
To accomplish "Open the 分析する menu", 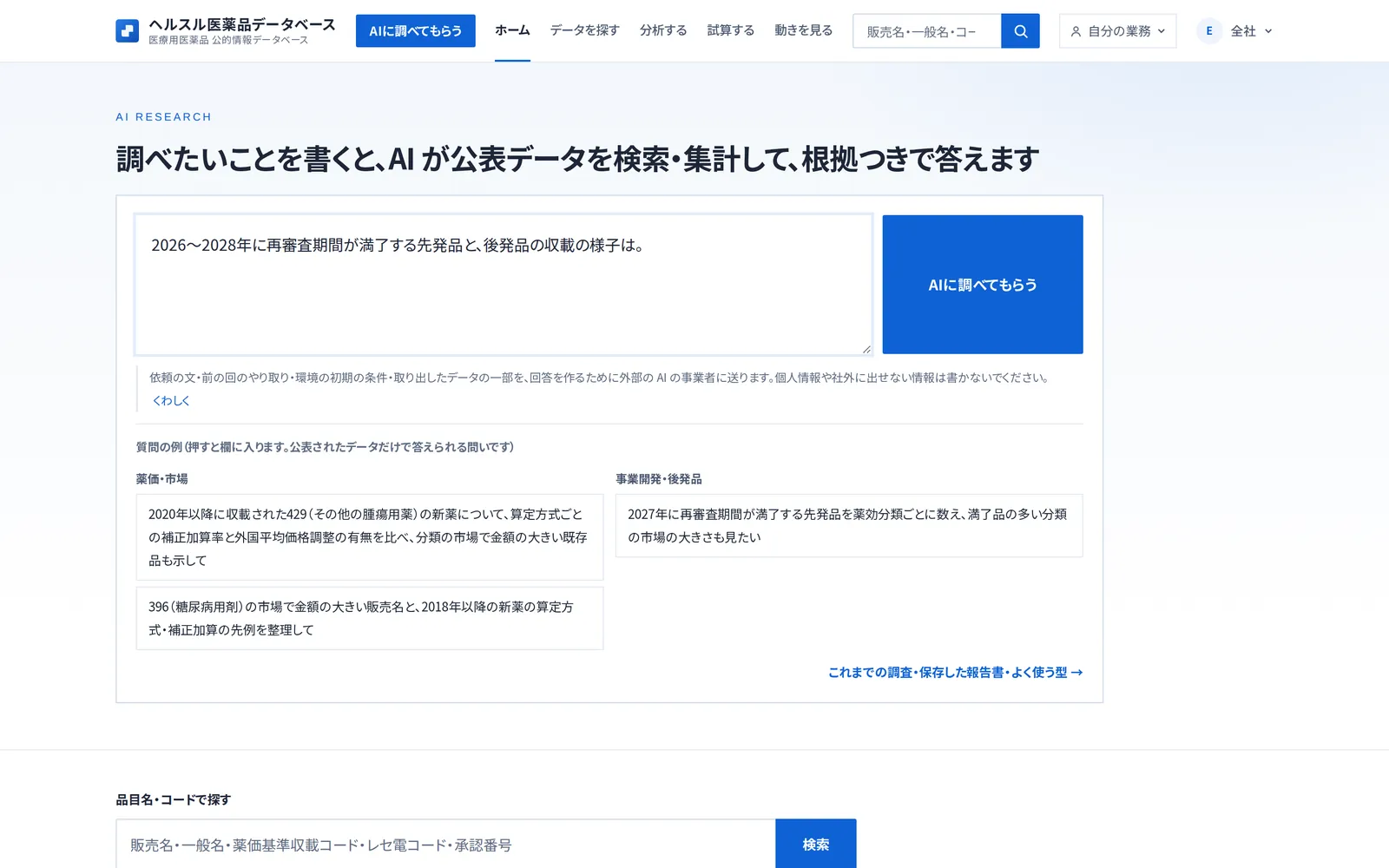I will pos(663,30).
